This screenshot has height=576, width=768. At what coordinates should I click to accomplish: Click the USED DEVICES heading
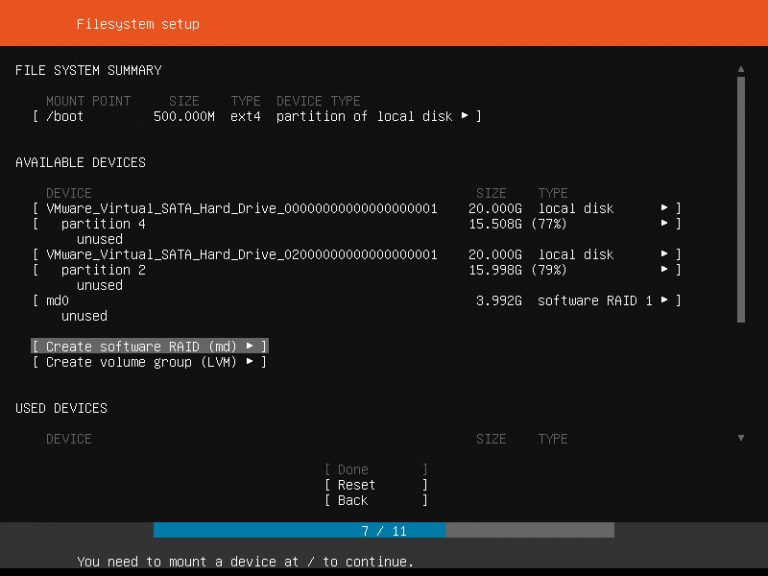[61, 408]
